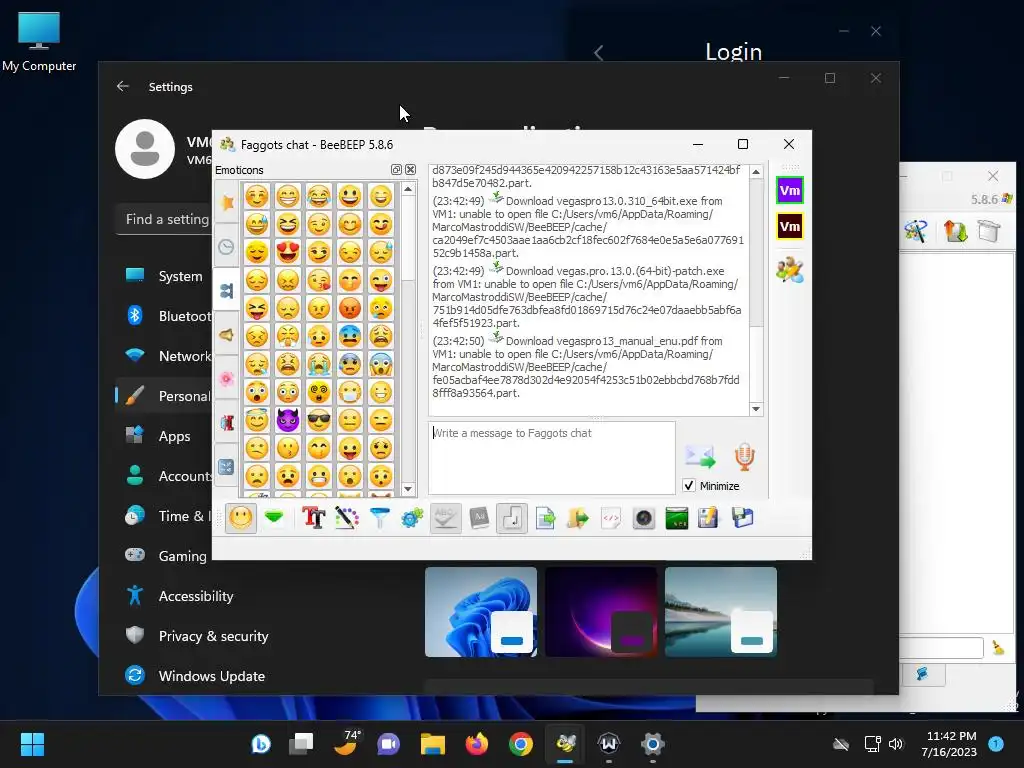1024x768 pixels.
Task: Click the save chat notepad icon
Action: point(708,519)
